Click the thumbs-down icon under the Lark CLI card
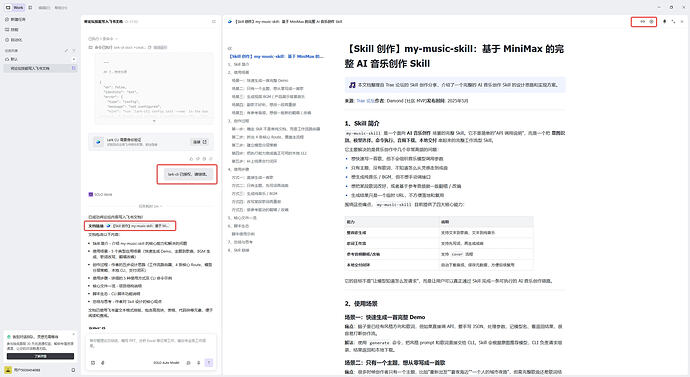The image size is (690, 377). pos(198,159)
